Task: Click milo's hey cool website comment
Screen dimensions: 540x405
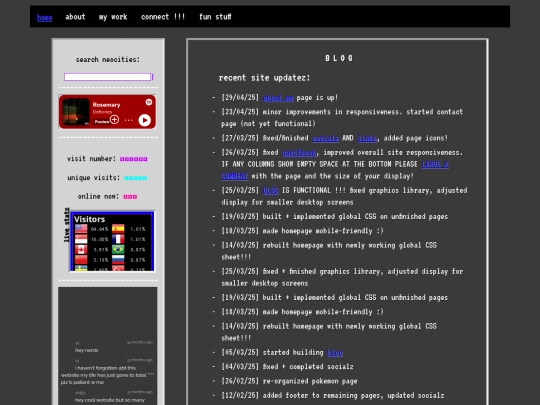Action: (110, 400)
